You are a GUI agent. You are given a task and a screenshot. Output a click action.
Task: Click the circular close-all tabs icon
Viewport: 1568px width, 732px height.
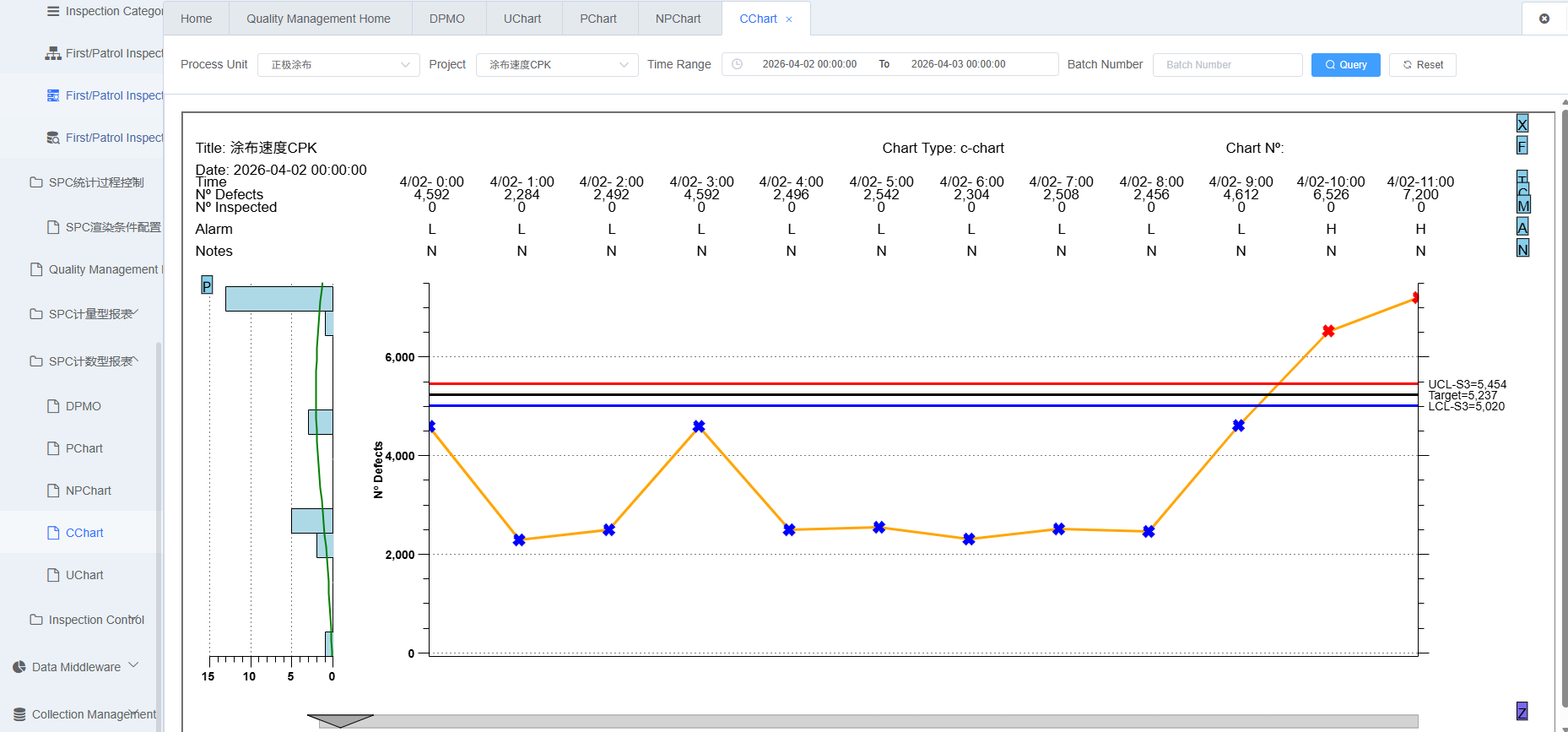click(1544, 19)
